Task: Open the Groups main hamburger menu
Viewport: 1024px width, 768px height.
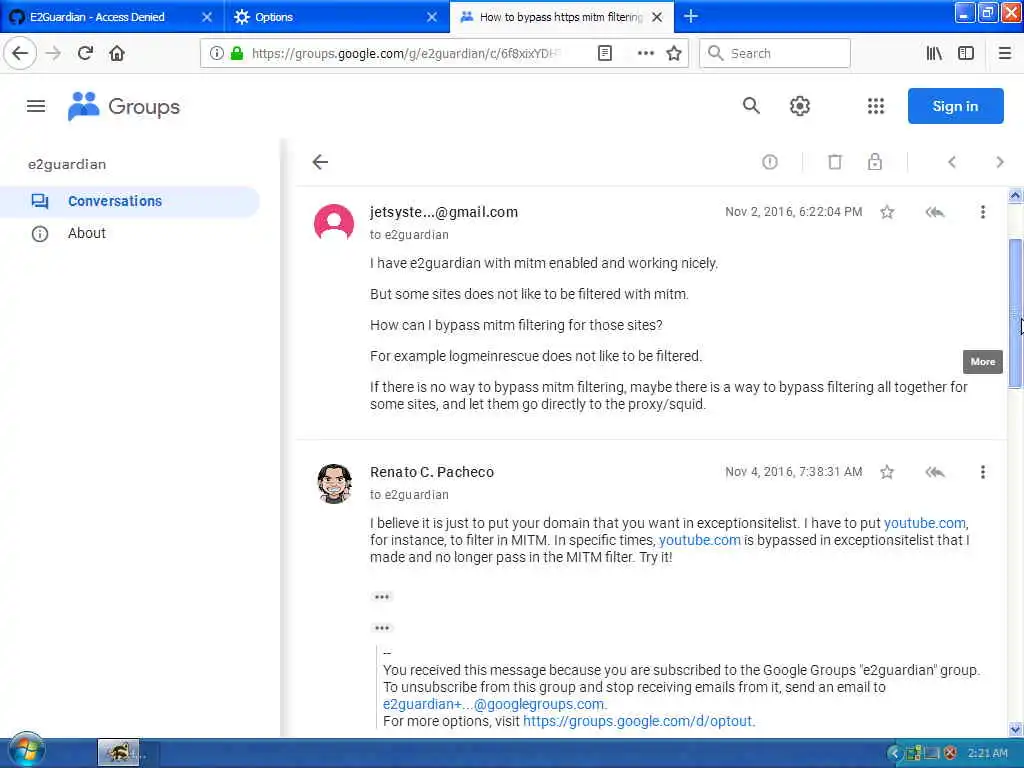Action: pyautogui.click(x=36, y=106)
